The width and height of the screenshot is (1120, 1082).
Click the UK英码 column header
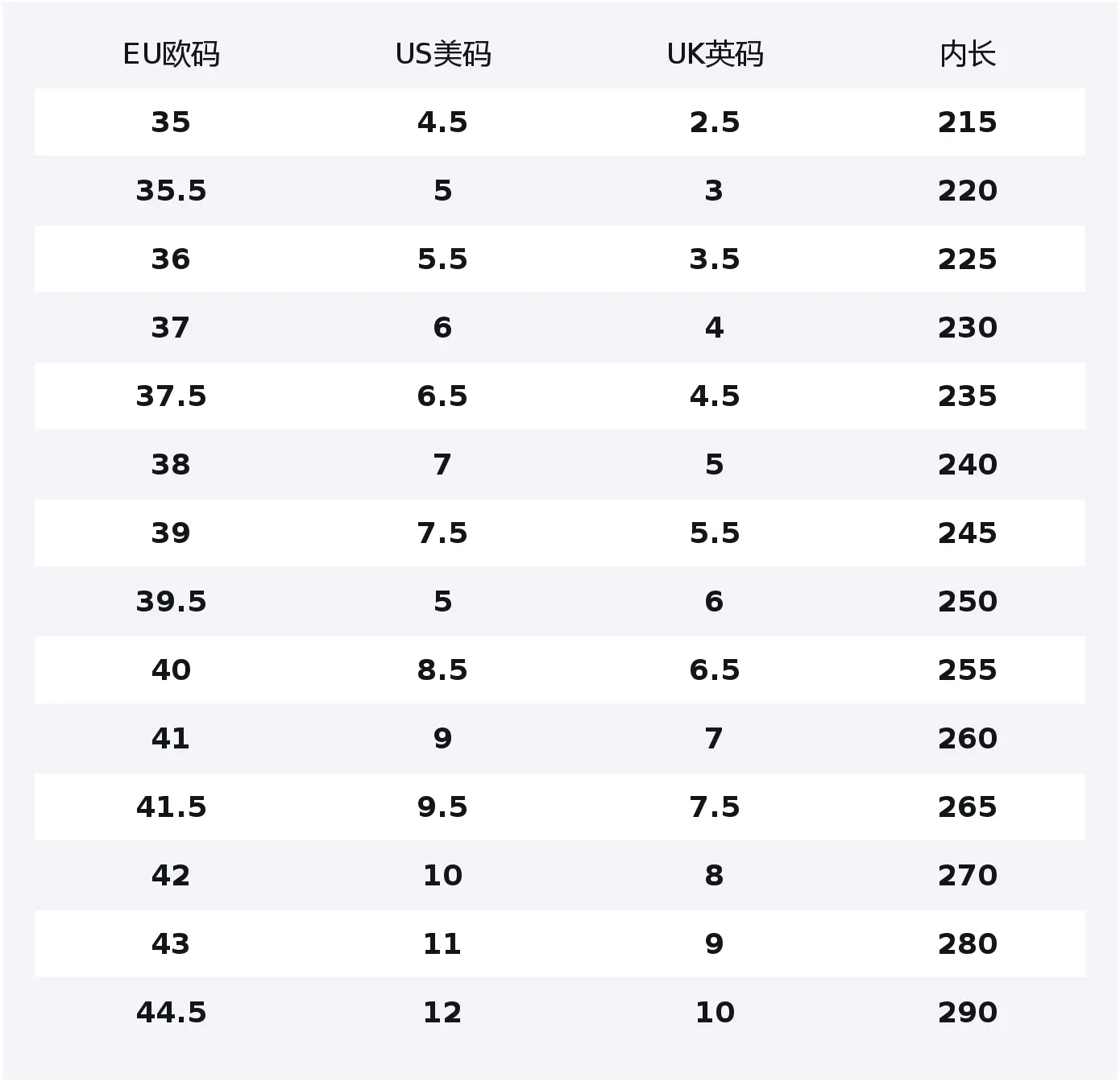pos(715,55)
